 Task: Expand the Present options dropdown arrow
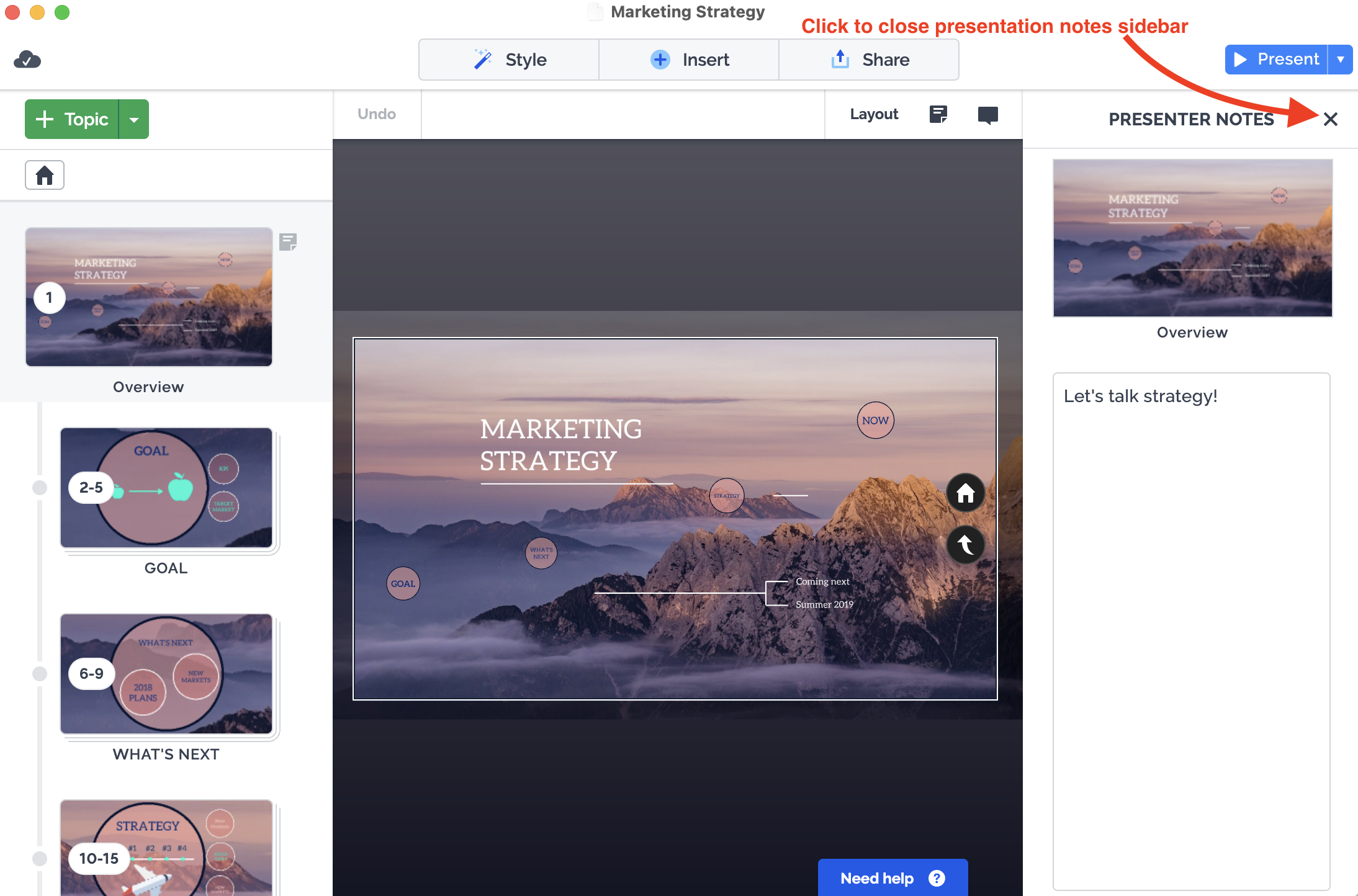coord(1341,60)
